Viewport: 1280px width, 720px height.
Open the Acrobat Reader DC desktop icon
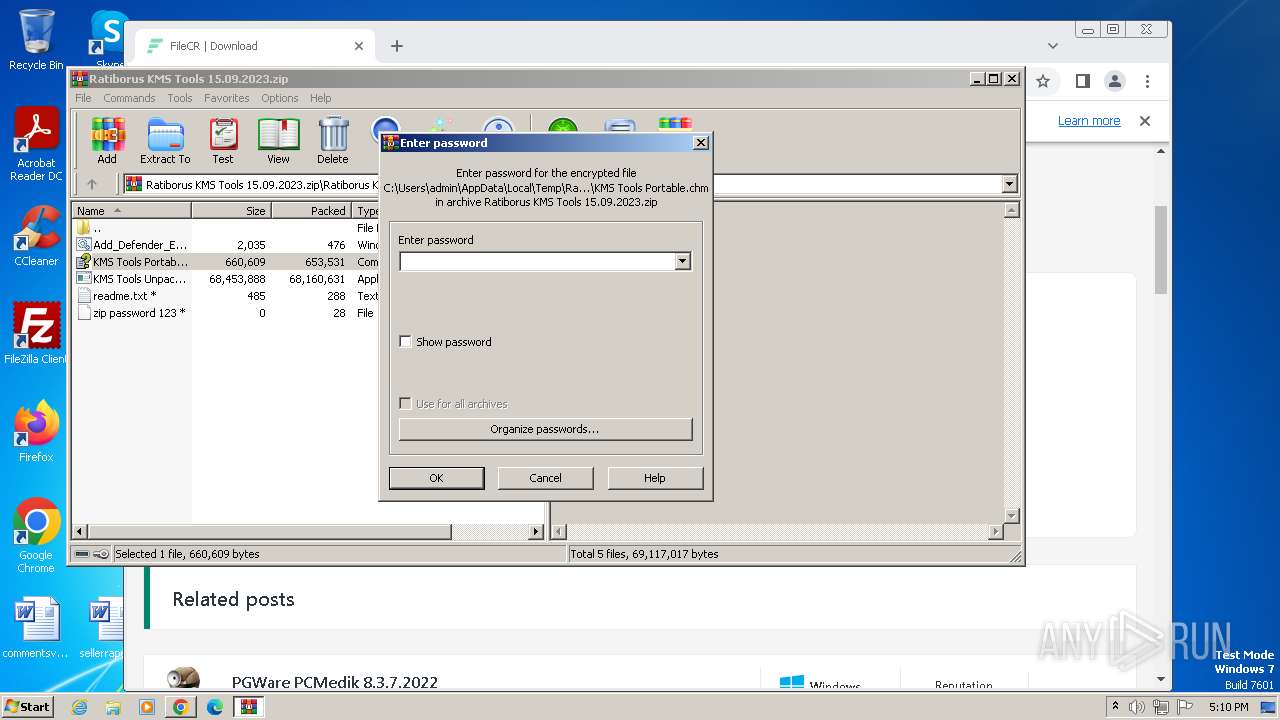click(36, 146)
